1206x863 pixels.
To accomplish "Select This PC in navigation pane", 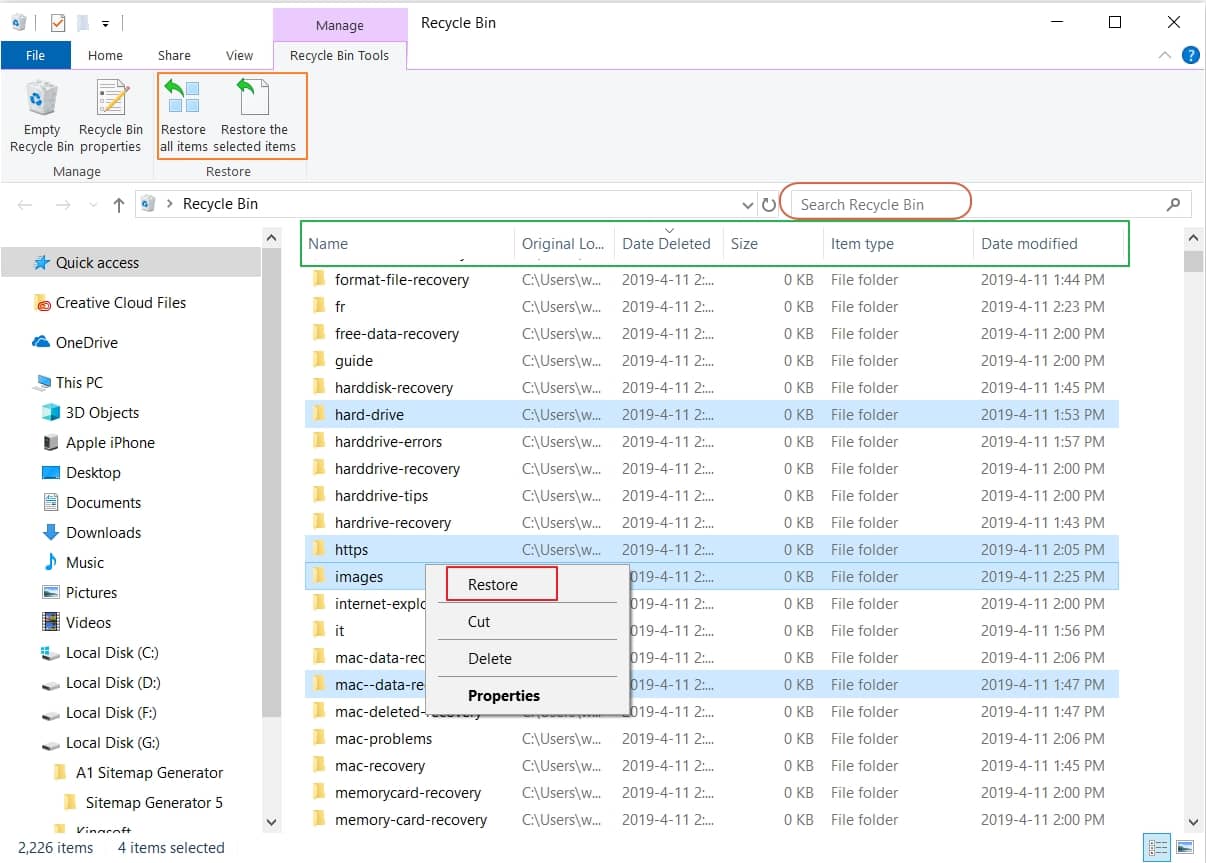I will pos(79,382).
